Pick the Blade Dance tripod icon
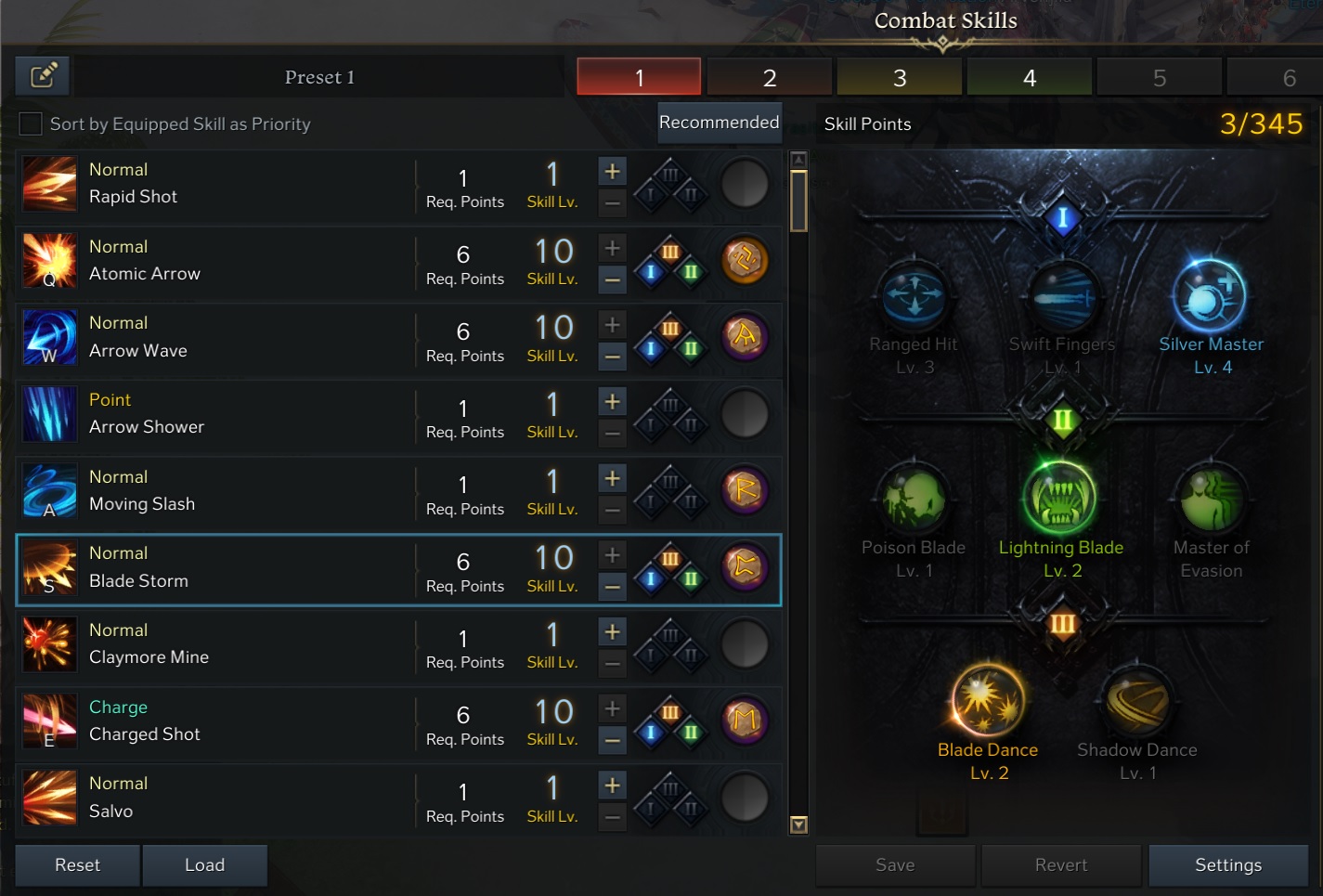This screenshot has height=896, width=1323. [988, 700]
